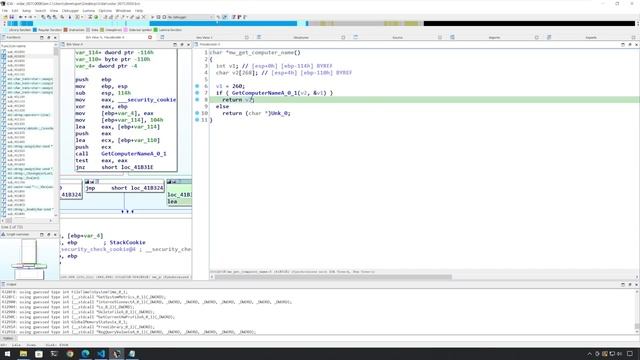Open Microsoft Edge from the taskbar

click(85, 354)
